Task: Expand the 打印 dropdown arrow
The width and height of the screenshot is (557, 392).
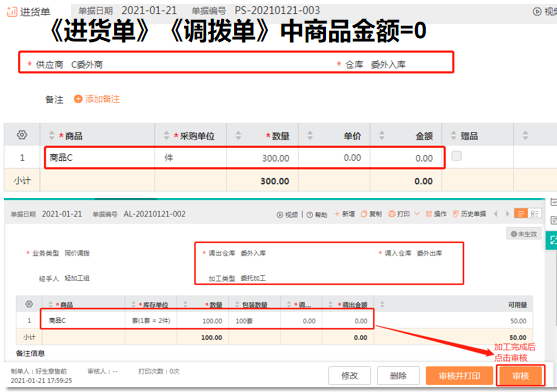Action: tap(417, 214)
